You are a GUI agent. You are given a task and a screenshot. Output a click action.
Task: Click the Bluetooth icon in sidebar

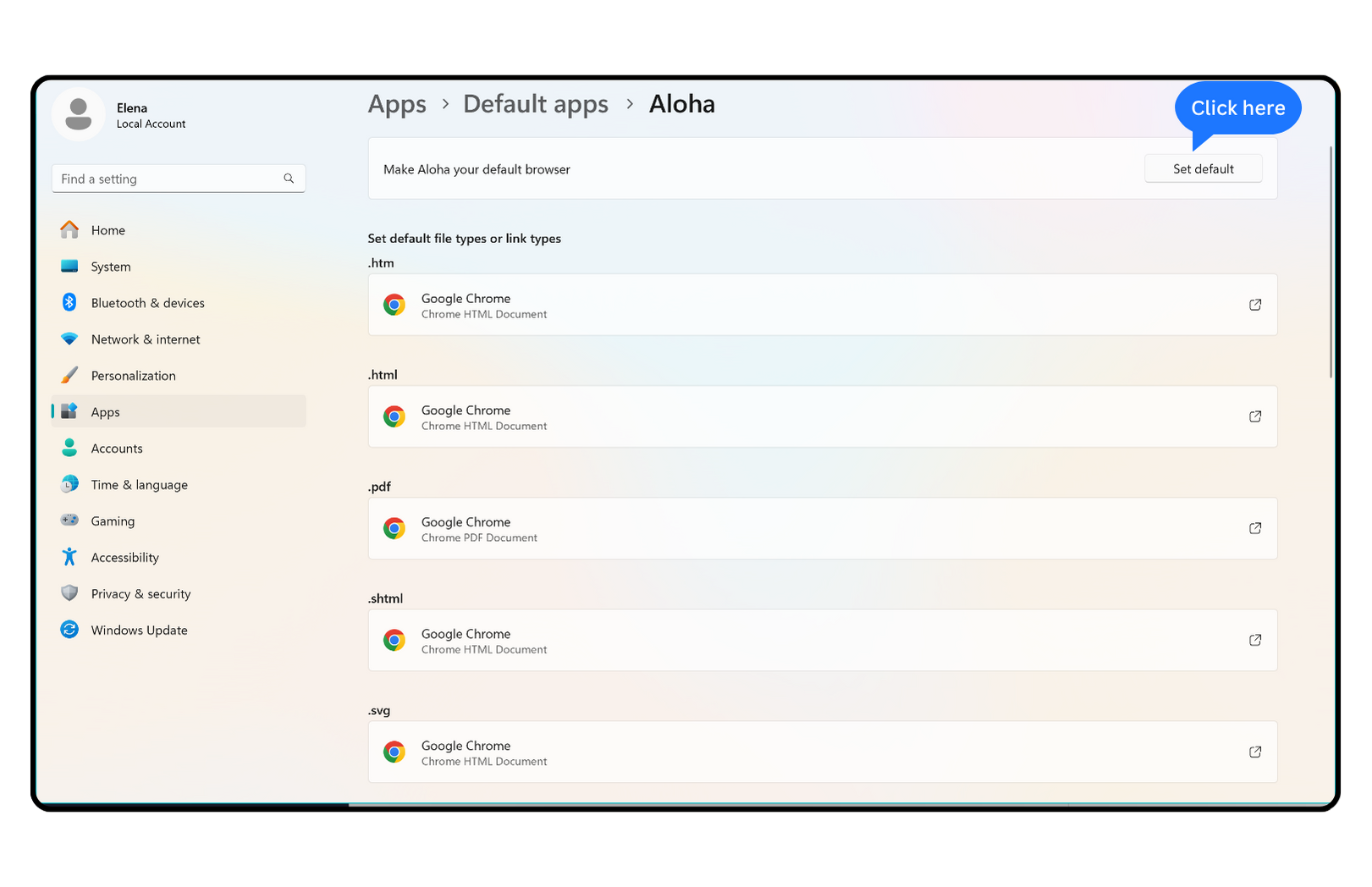pos(69,302)
